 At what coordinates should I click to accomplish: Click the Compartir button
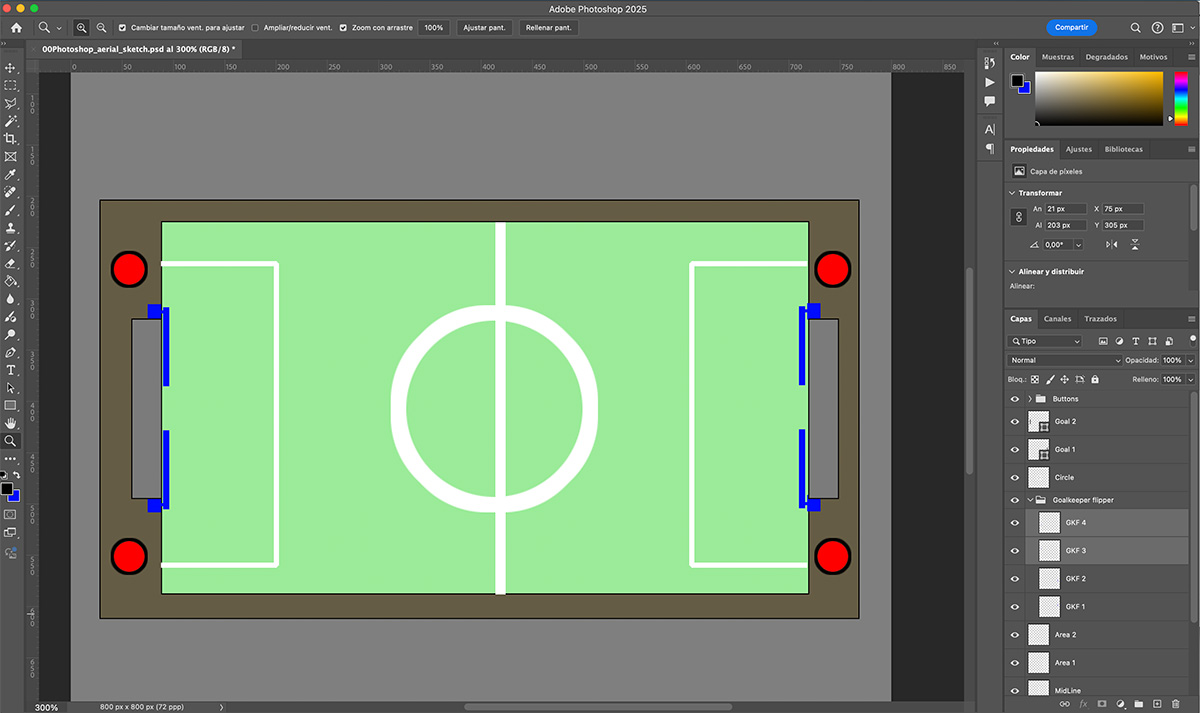tap(1071, 28)
